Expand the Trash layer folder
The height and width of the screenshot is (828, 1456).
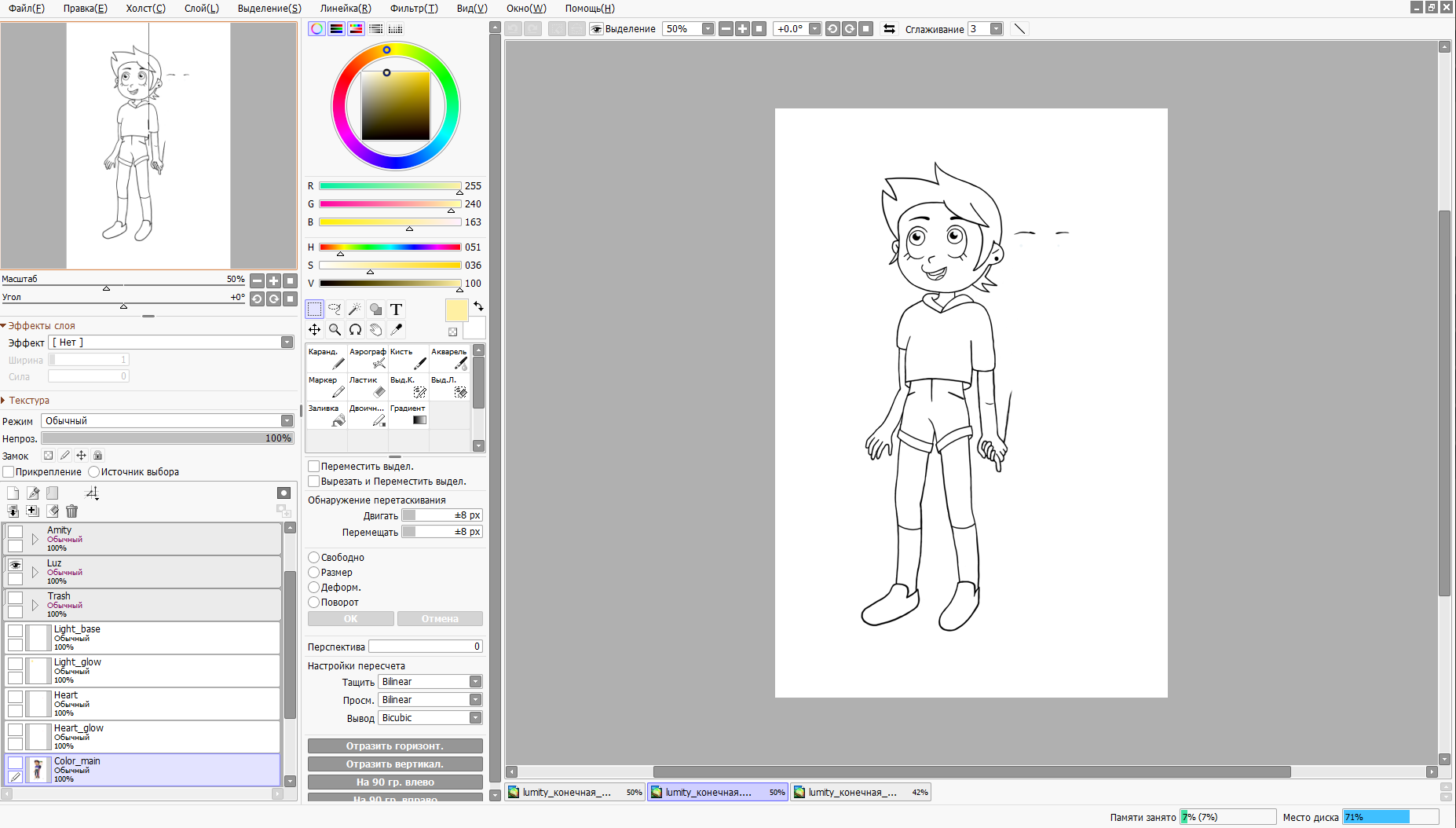[x=35, y=606]
